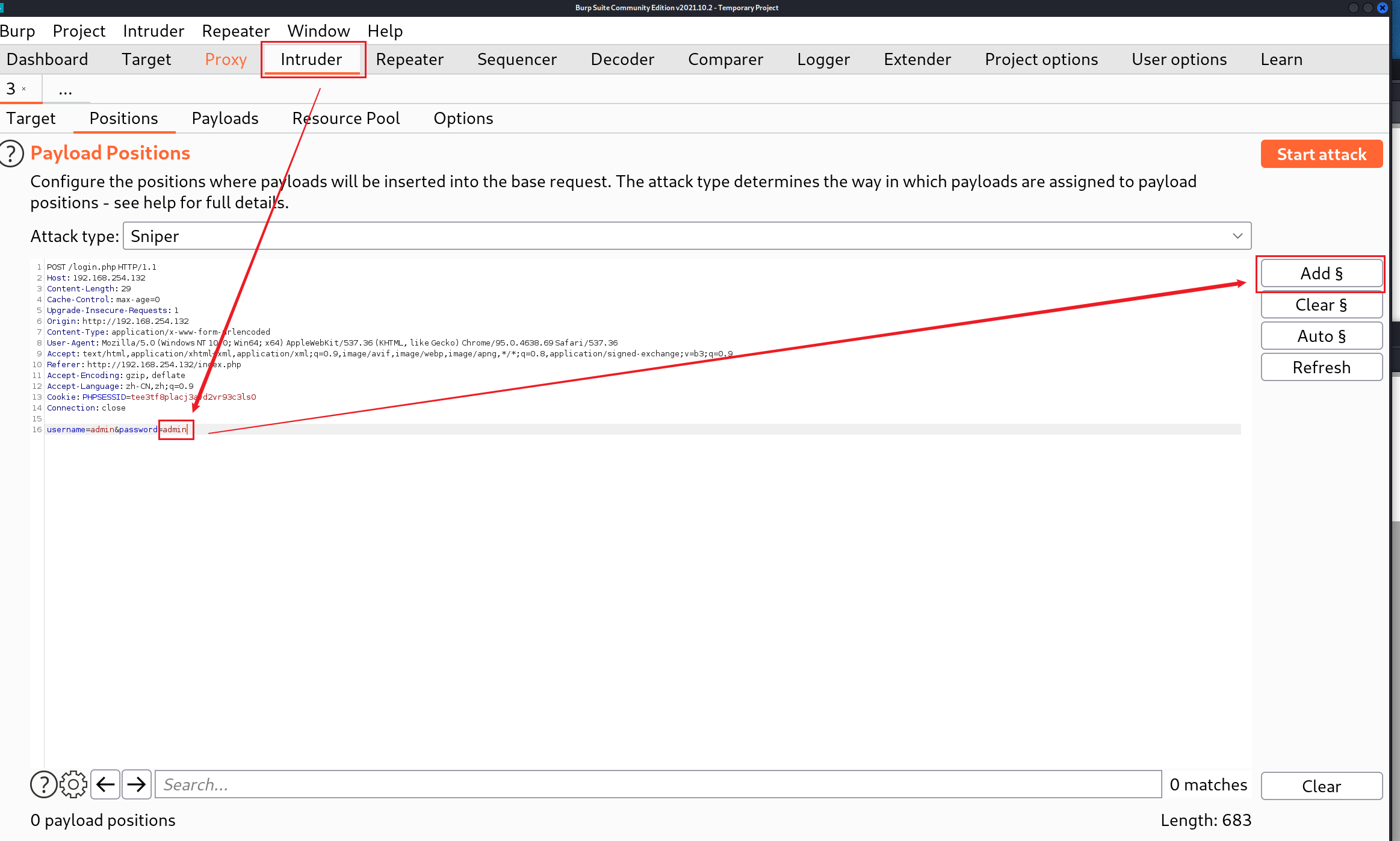Click the Refresh button
Image resolution: width=1400 pixels, height=841 pixels.
[x=1322, y=367]
